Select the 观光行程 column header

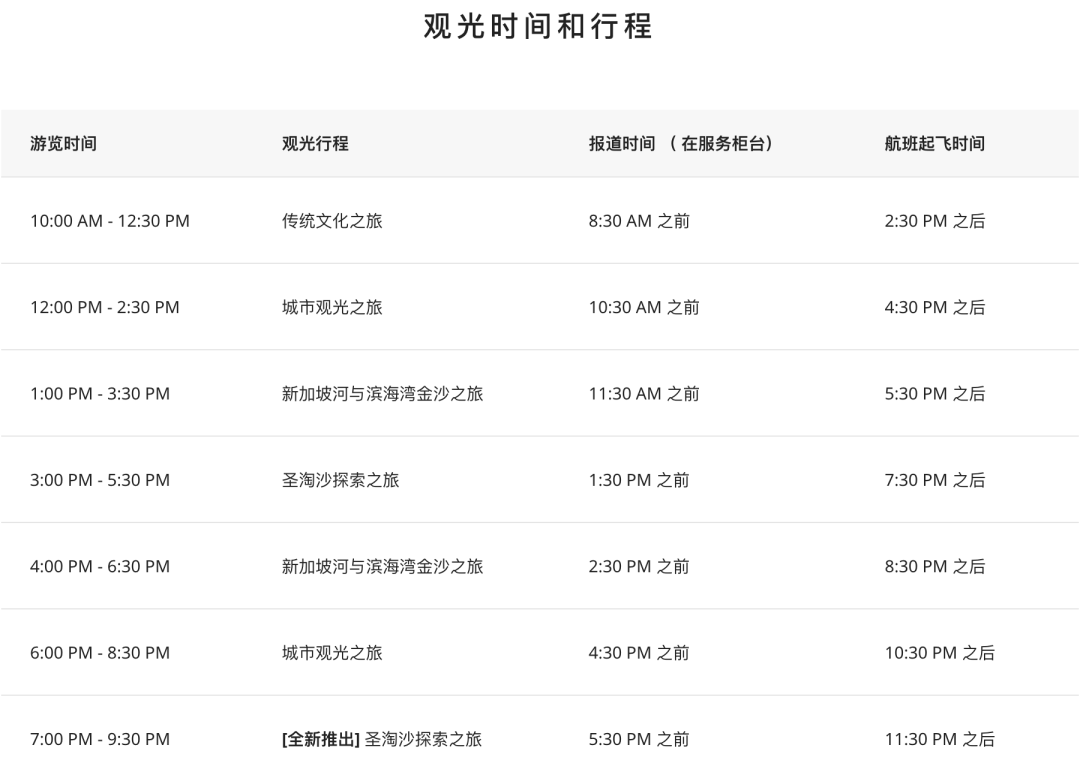[315, 143]
